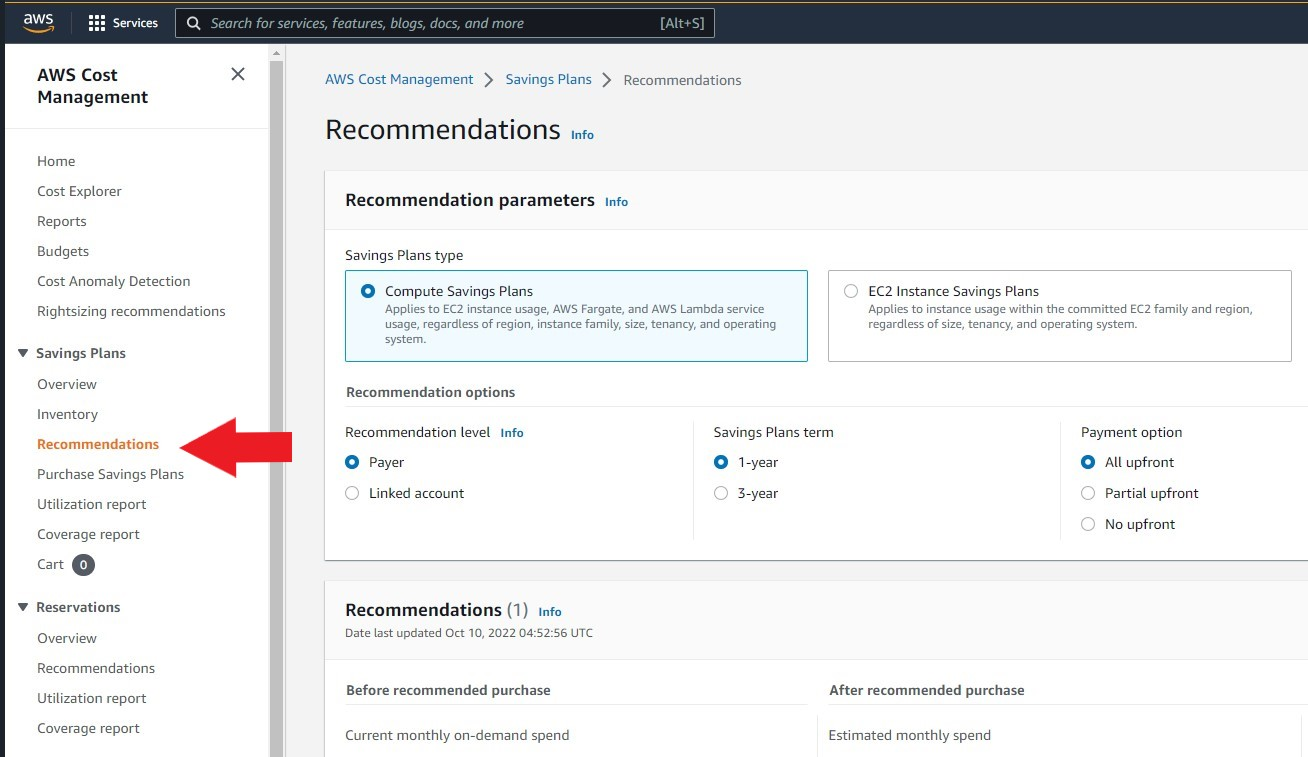The image size is (1308, 757).
Task: Open Reservations Overview
Action: coord(67,638)
